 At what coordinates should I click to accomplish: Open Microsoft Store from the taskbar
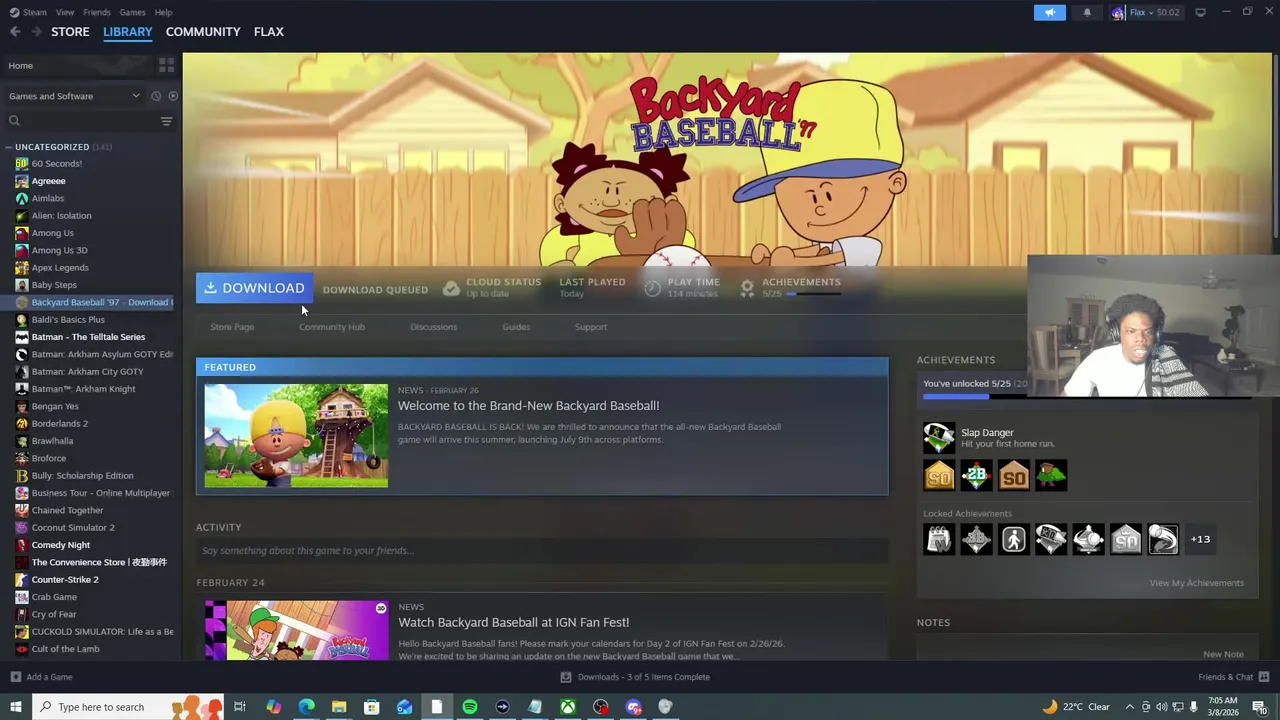pos(371,707)
